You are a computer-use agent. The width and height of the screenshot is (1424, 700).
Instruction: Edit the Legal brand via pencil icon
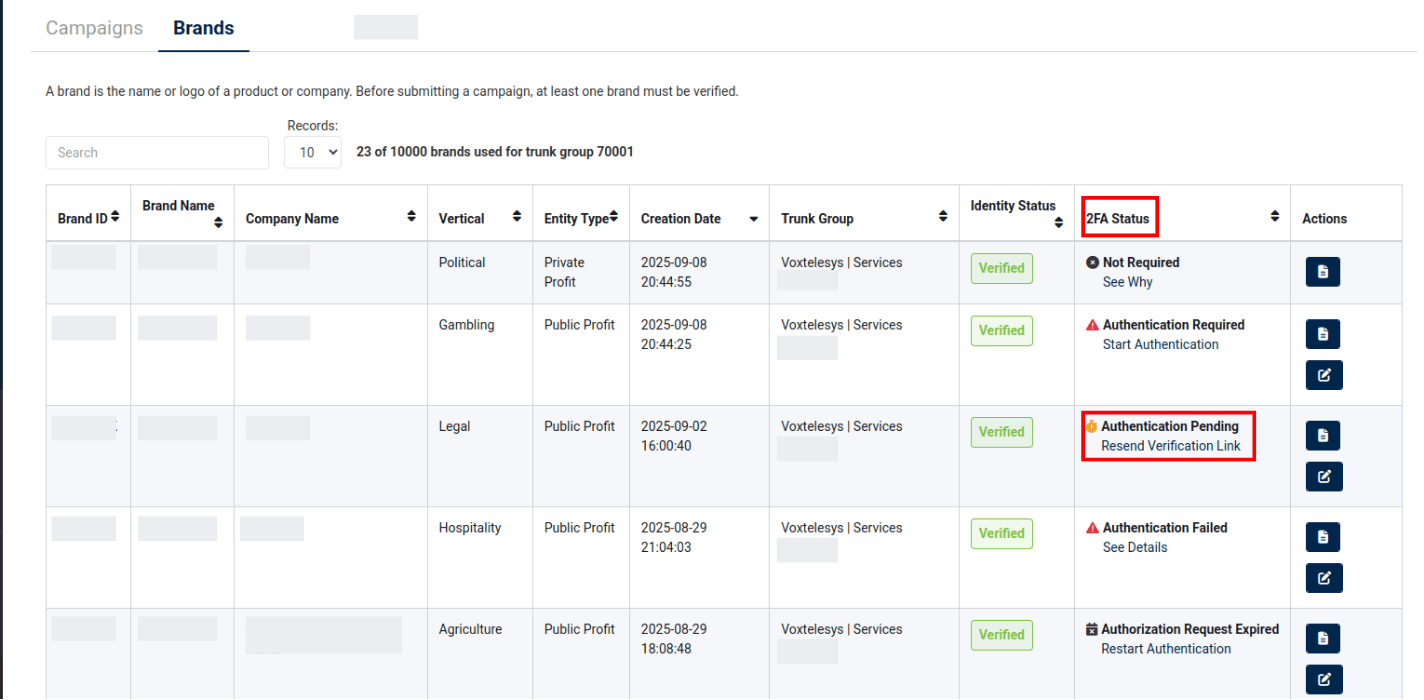1323,476
